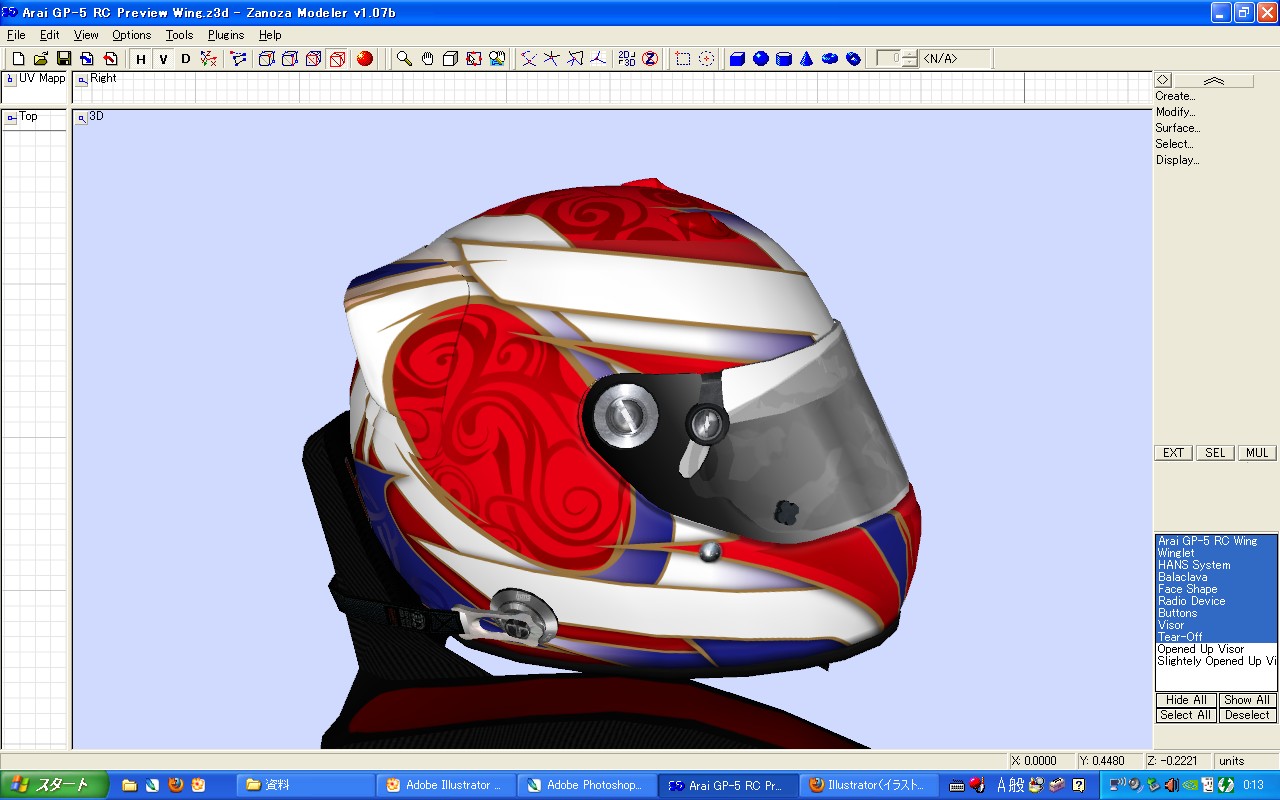Click the Save file toolbar icon
Viewport: 1280px width, 800px height.
64,59
